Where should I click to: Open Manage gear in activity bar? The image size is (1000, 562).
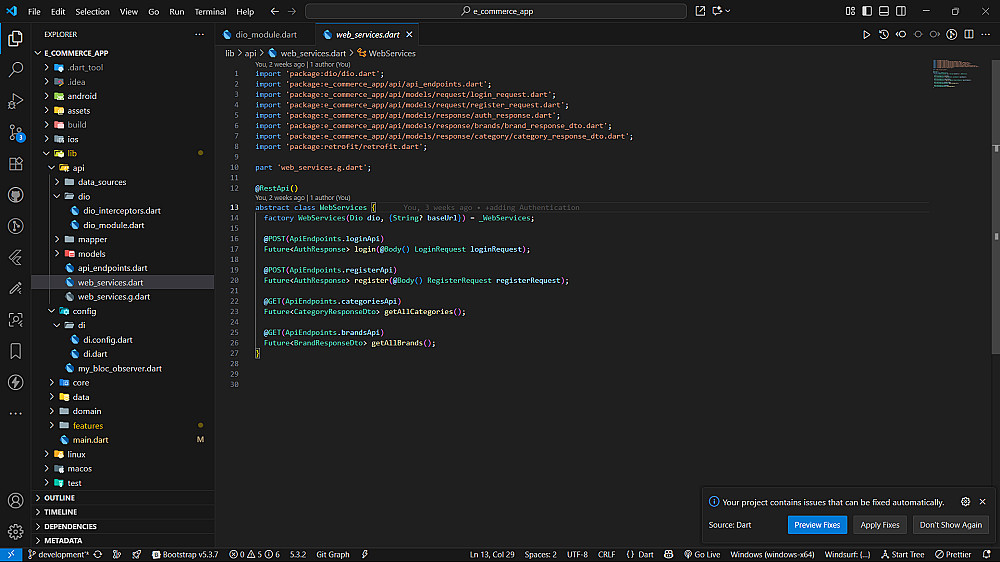16,531
